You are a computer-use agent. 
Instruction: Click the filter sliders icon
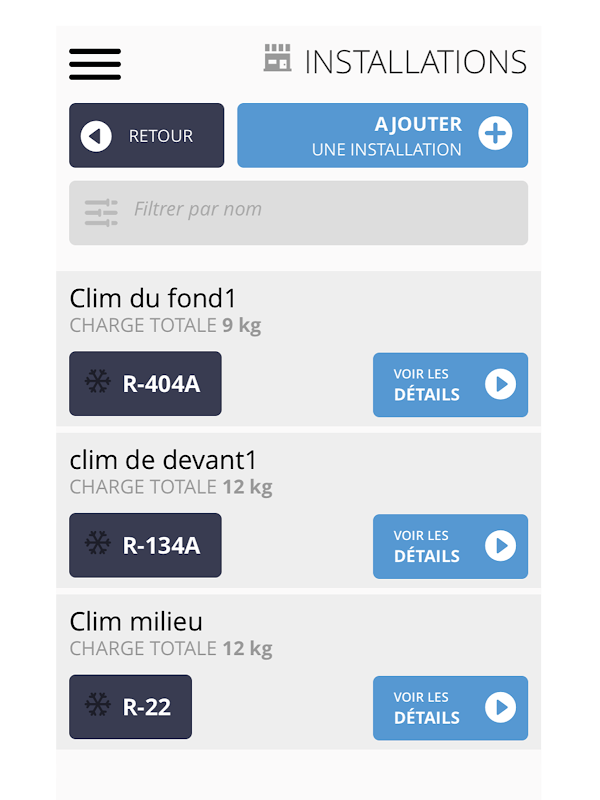click(x=101, y=213)
